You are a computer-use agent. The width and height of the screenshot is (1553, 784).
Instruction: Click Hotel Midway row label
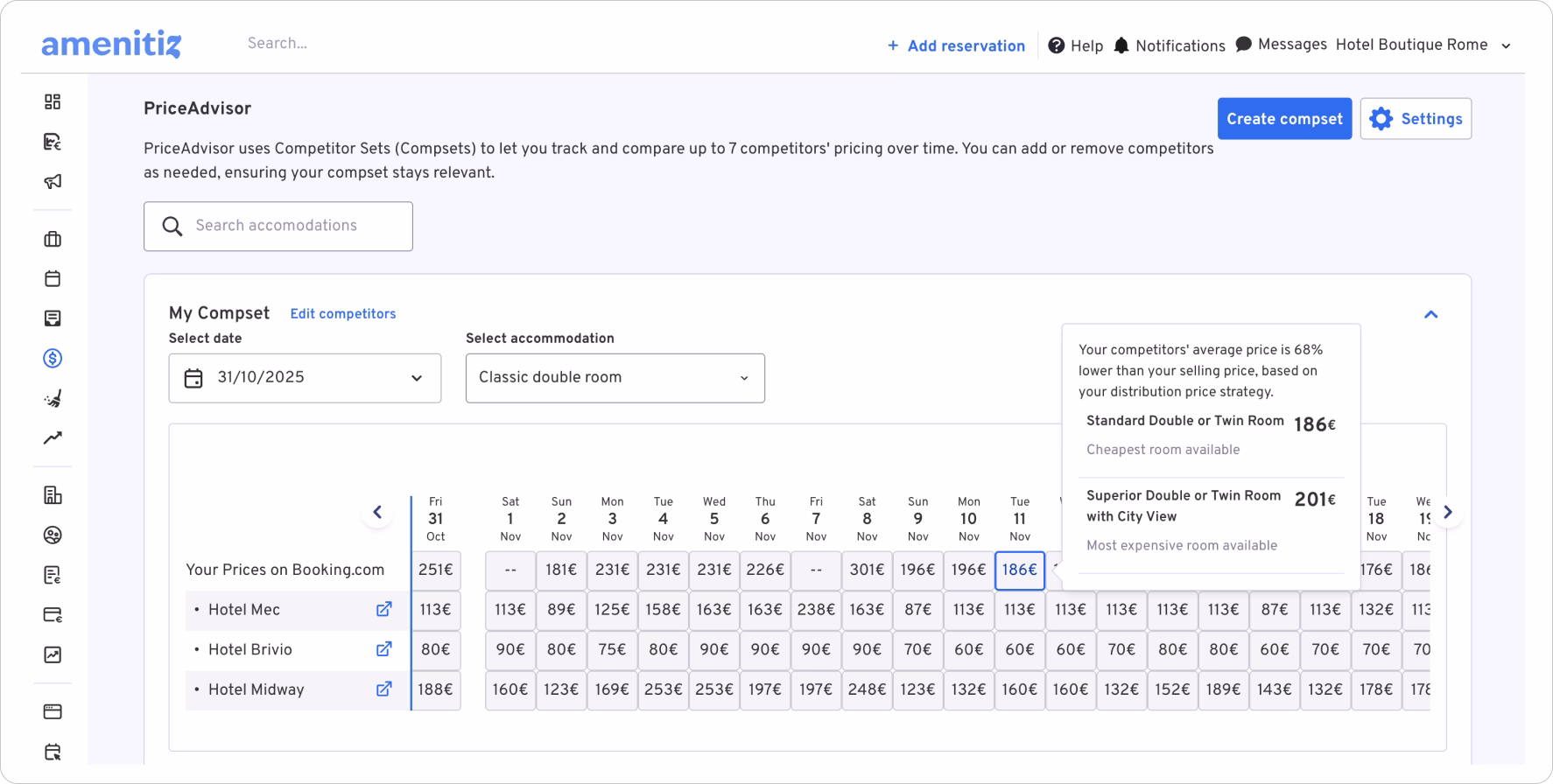point(256,689)
